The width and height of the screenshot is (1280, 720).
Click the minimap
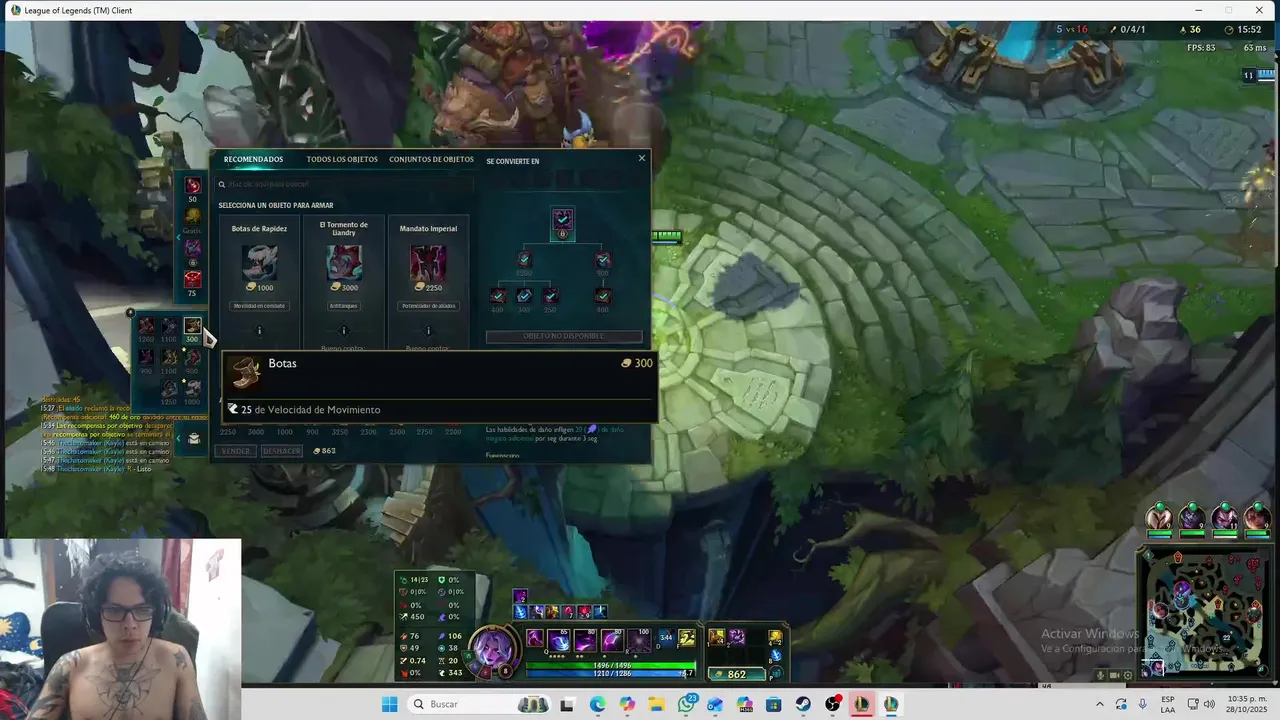pyautogui.click(x=1205, y=614)
